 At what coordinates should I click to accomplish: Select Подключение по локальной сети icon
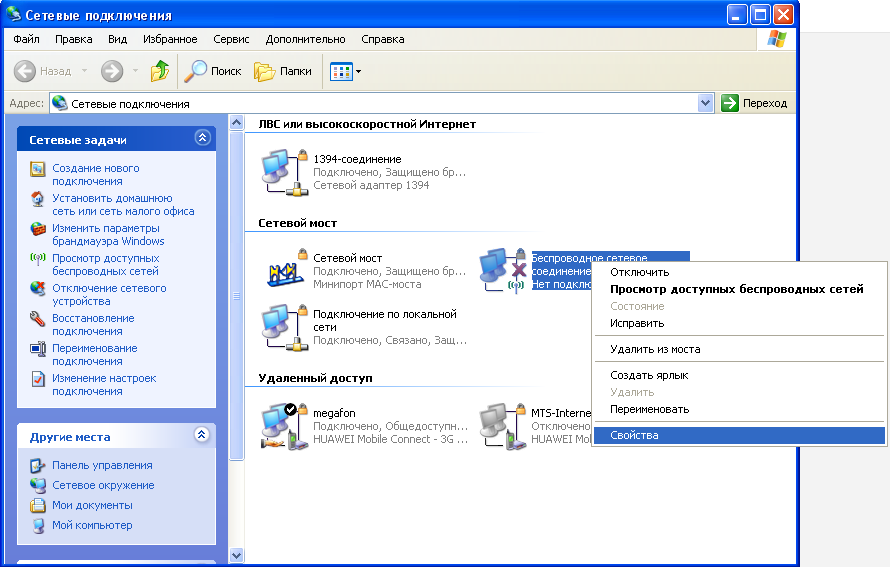tap(284, 327)
